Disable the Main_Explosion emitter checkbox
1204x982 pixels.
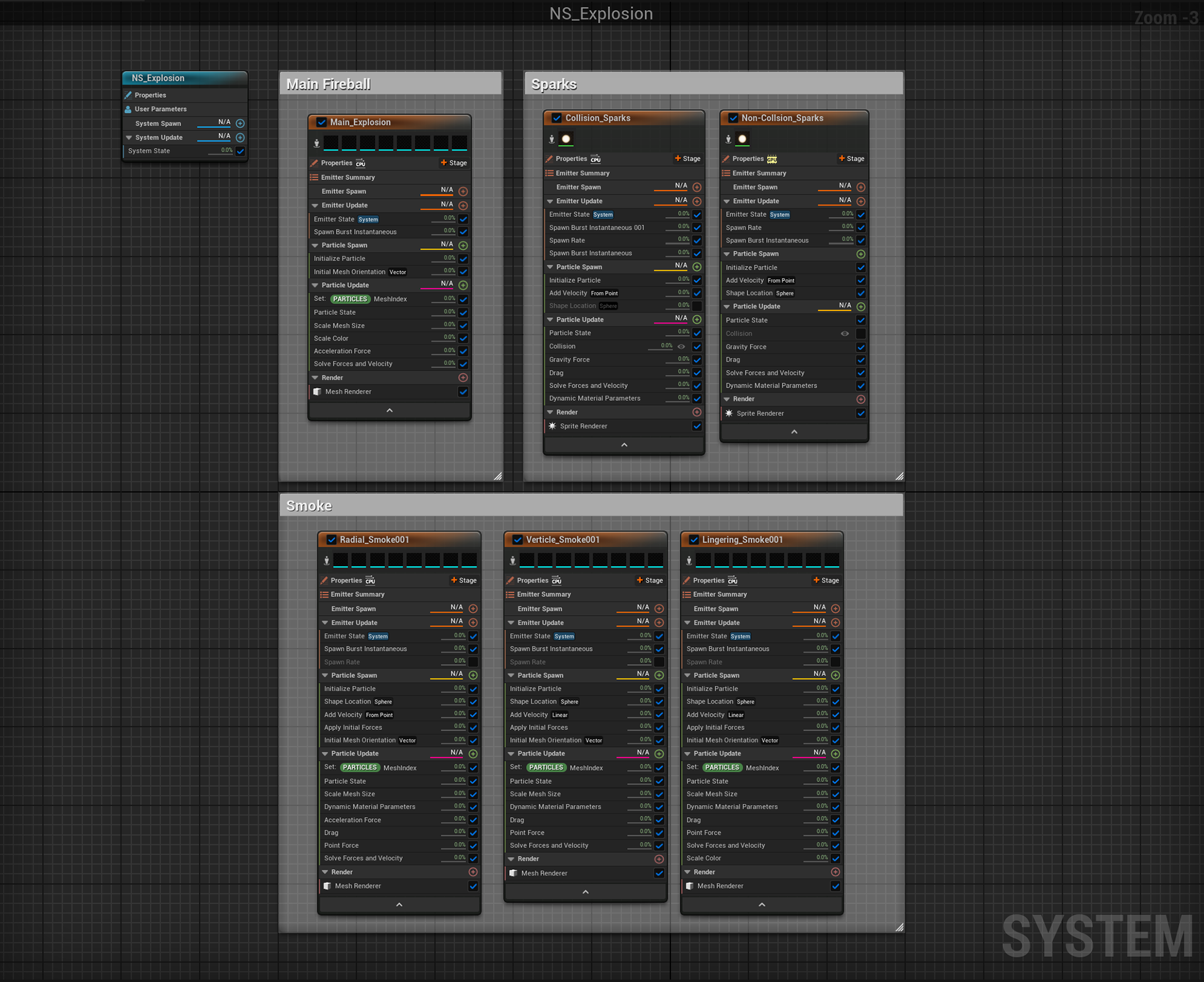point(322,122)
